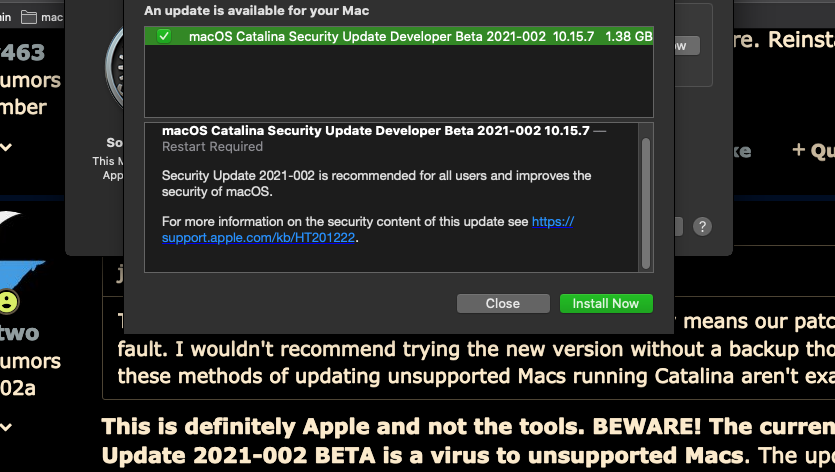
Task: Click the '+ Qu' quote link in forum
Action: (x=814, y=151)
